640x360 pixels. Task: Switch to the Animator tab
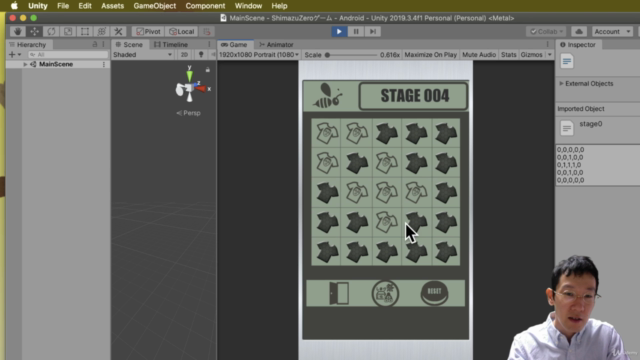pyautogui.click(x=276, y=44)
